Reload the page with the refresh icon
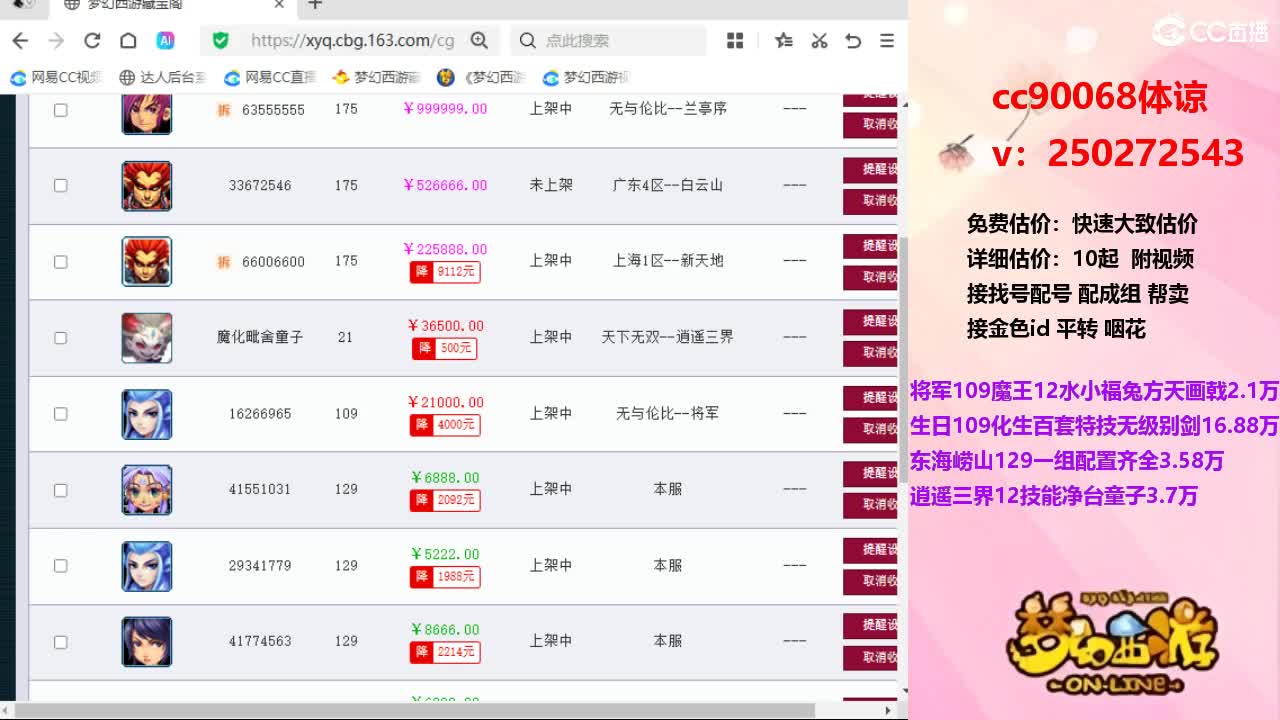The image size is (1280, 720). point(92,41)
